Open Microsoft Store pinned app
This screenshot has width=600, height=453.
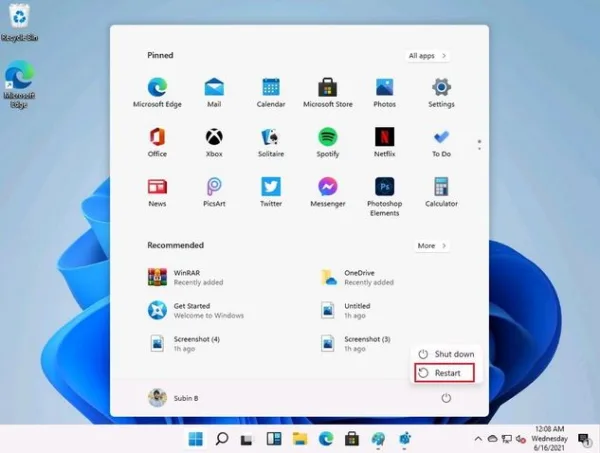pyautogui.click(x=328, y=92)
